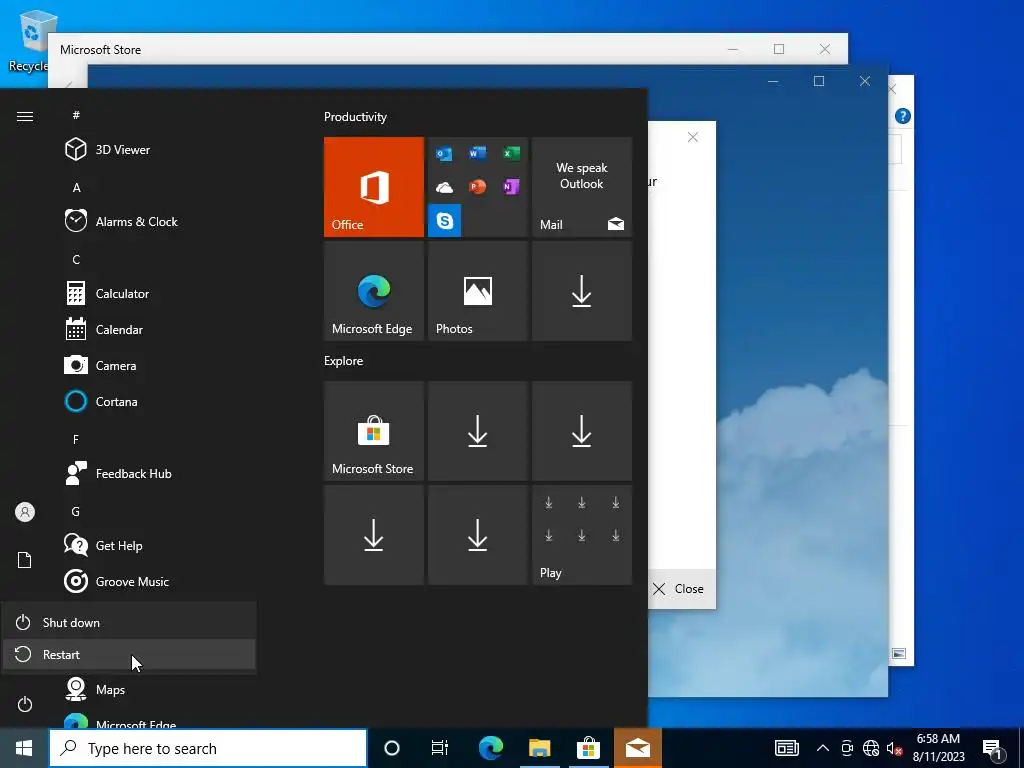The height and width of the screenshot is (768, 1024).
Task: Click the taskbar search box
Action: (x=208, y=748)
